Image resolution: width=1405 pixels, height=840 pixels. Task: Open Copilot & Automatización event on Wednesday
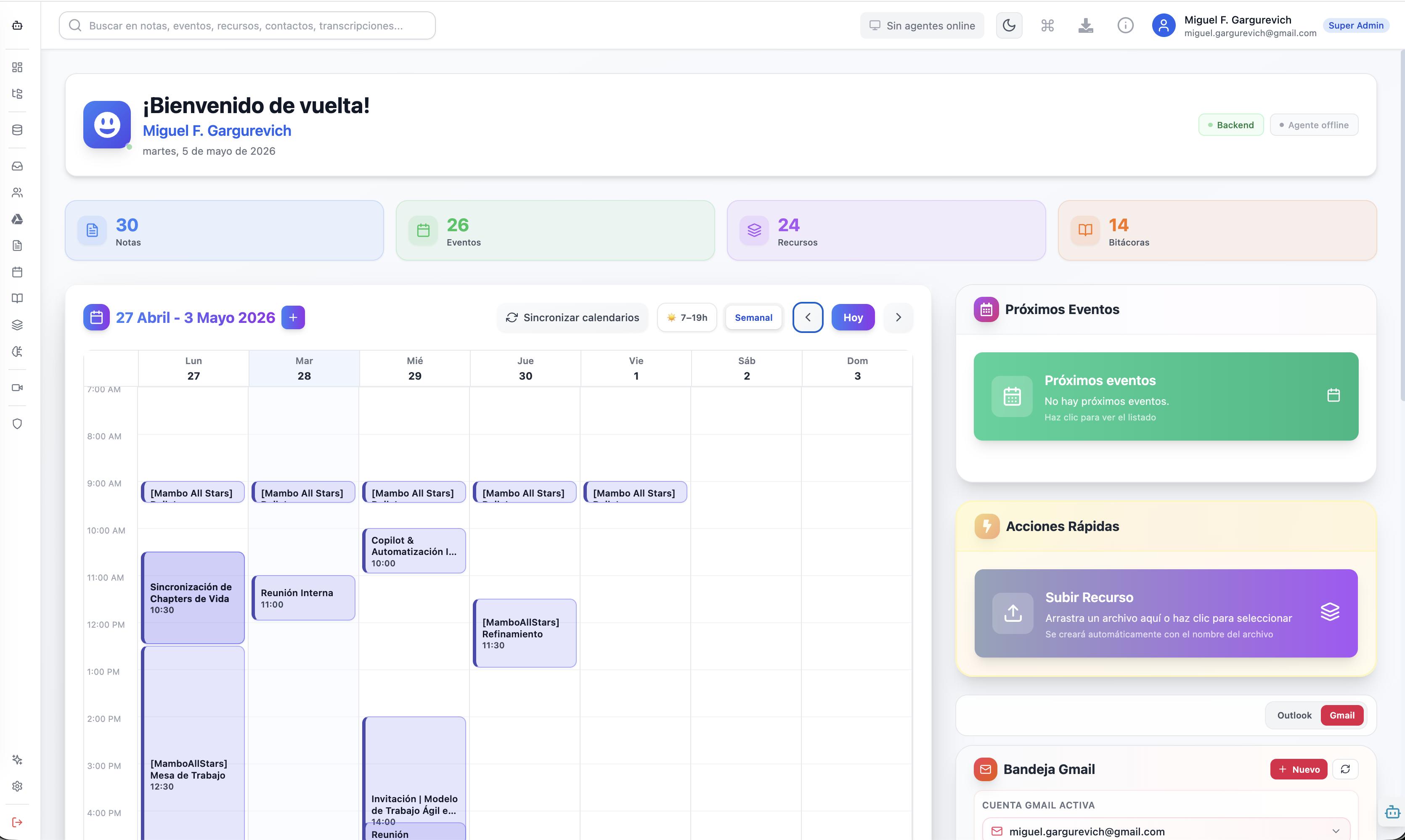tap(414, 551)
